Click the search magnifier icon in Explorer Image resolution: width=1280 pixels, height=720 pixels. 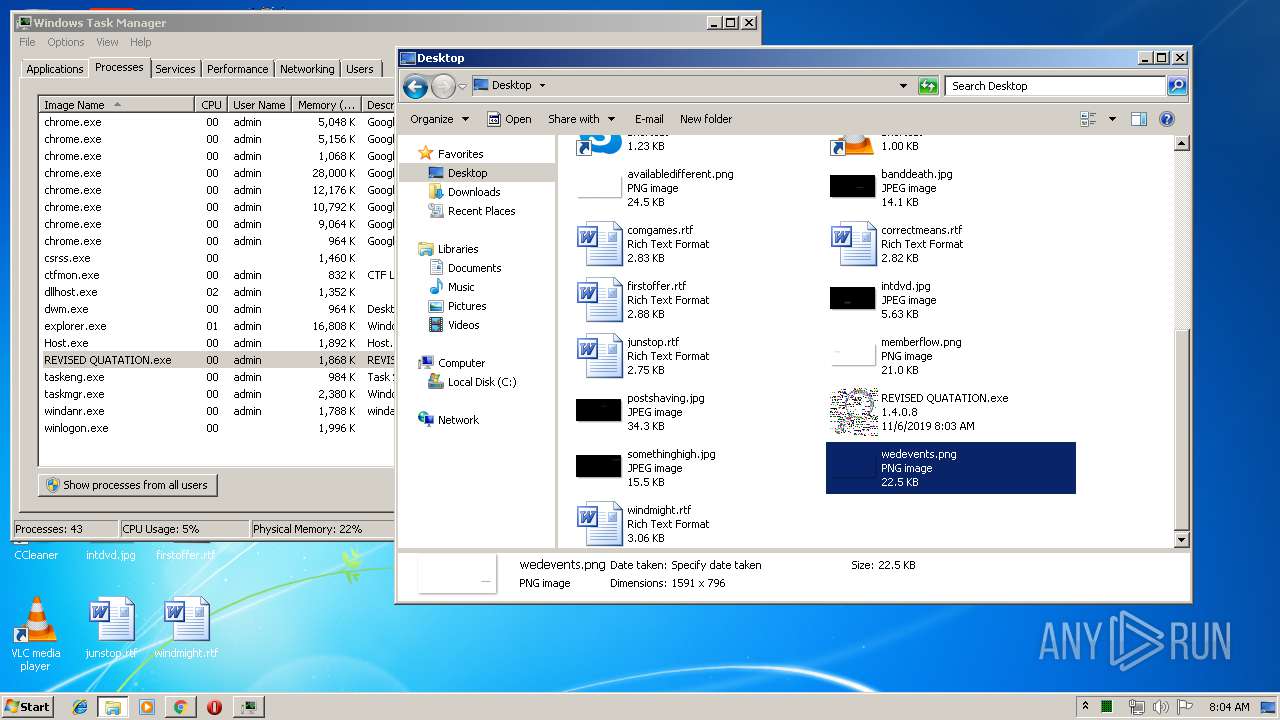coord(1177,86)
